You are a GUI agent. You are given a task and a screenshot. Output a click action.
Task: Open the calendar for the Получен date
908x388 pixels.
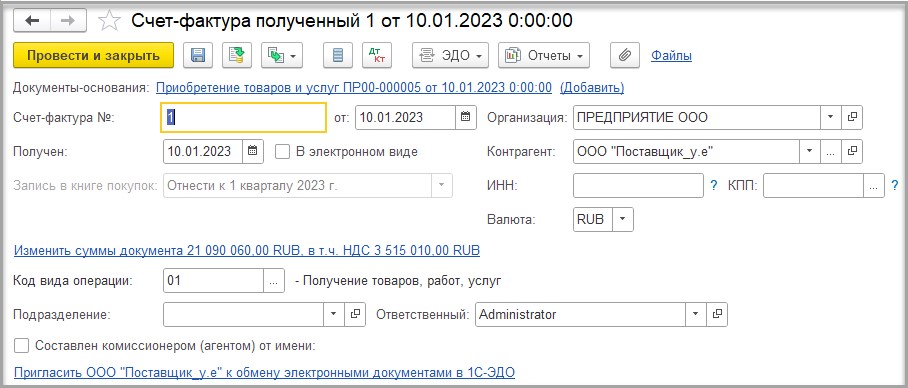click(x=252, y=152)
